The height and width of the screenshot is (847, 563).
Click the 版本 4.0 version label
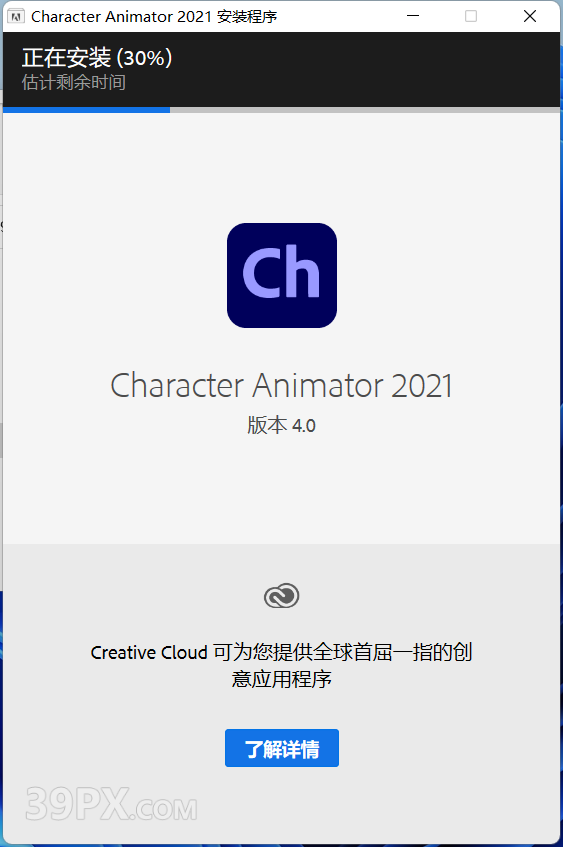tap(282, 426)
